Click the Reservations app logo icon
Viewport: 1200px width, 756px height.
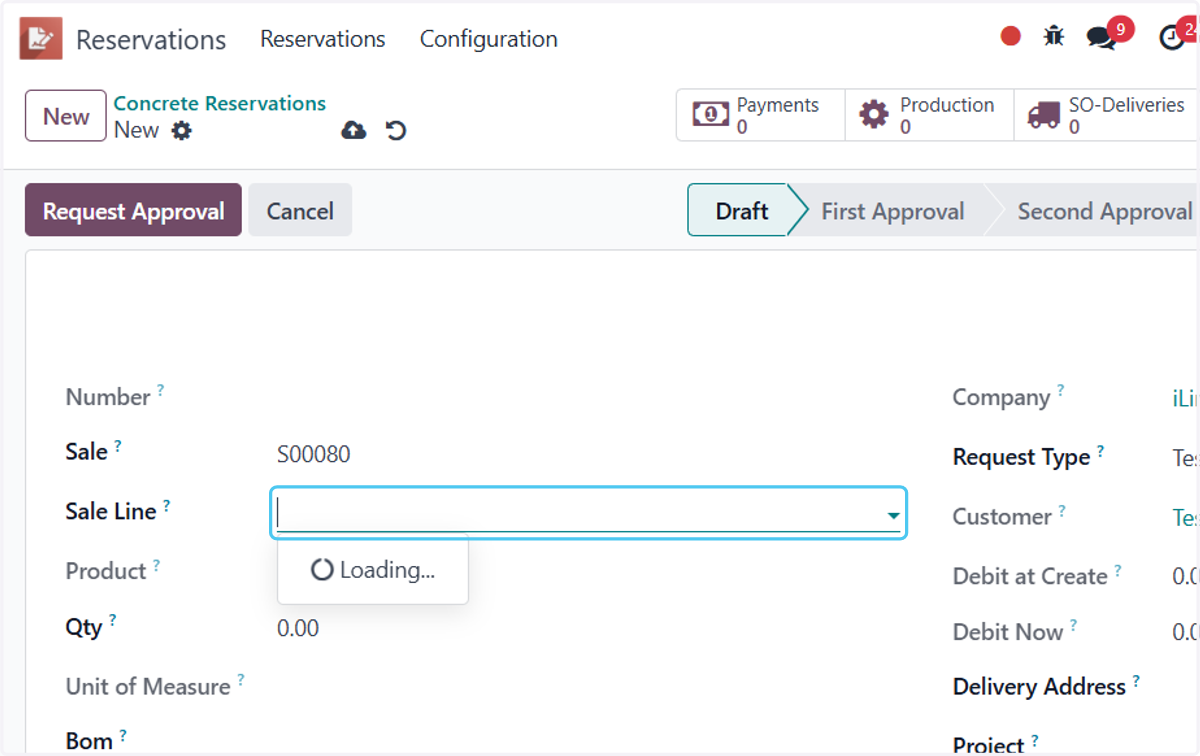coord(41,39)
